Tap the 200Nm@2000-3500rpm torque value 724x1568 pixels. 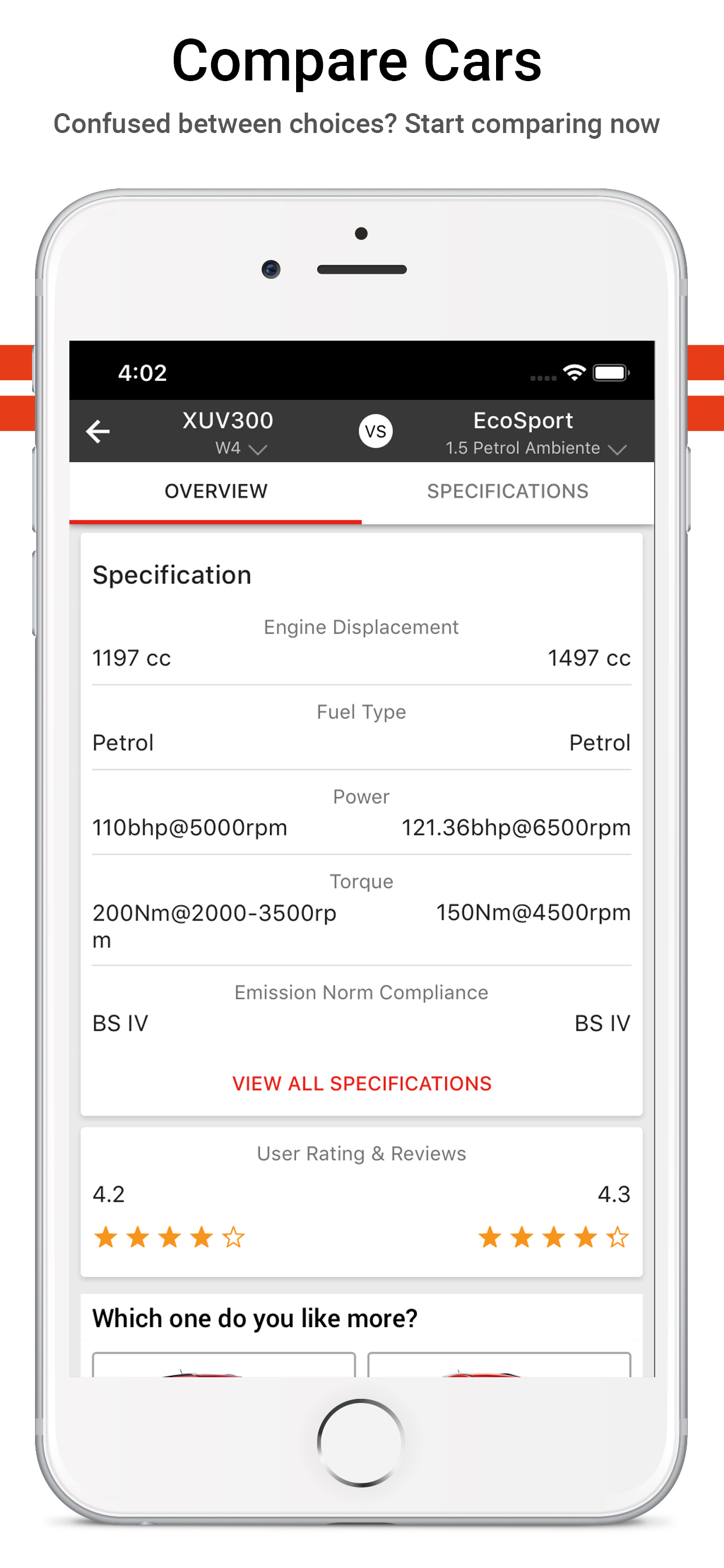coord(214,926)
